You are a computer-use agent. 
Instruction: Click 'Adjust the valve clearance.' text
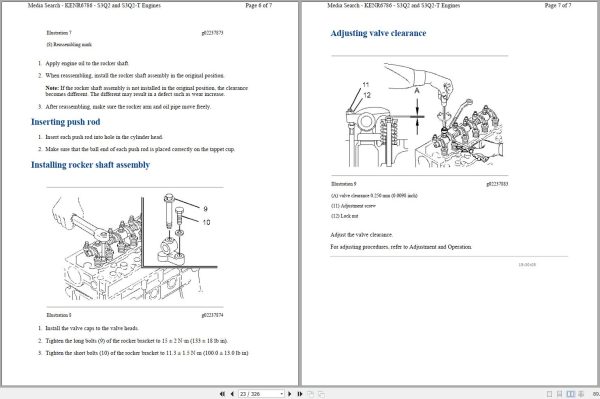[362, 235]
